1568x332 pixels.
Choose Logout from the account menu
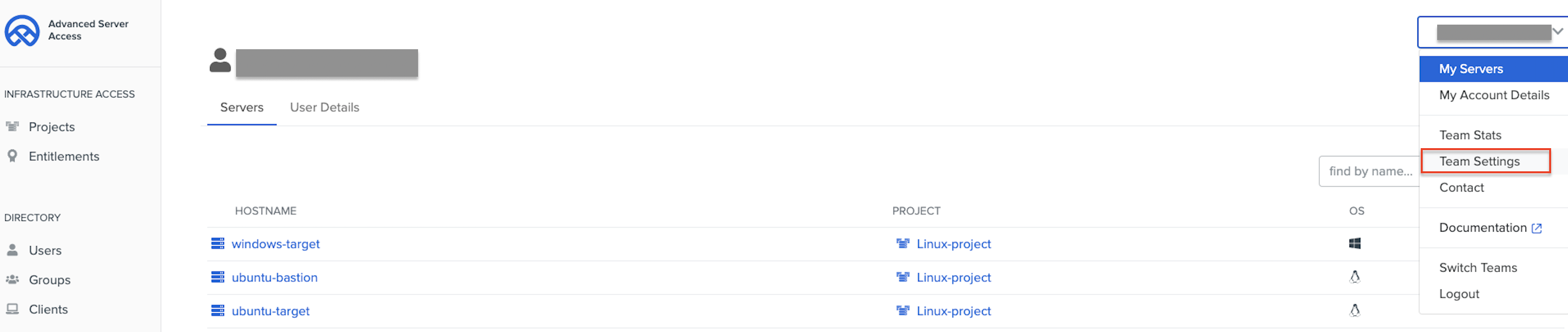[1459, 294]
